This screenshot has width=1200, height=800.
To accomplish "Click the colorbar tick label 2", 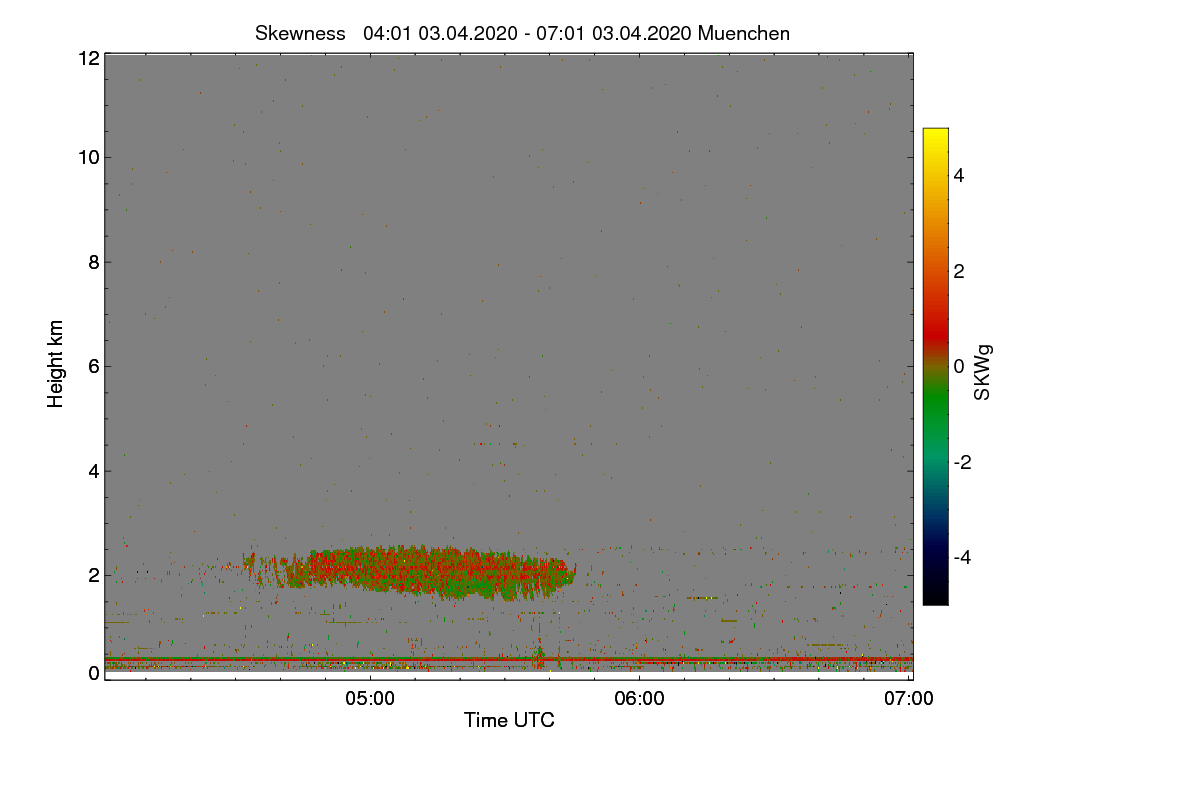I will [x=960, y=271].
